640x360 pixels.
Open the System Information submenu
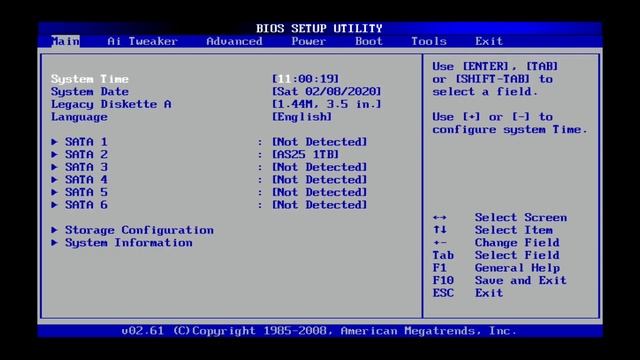[129, 243]
